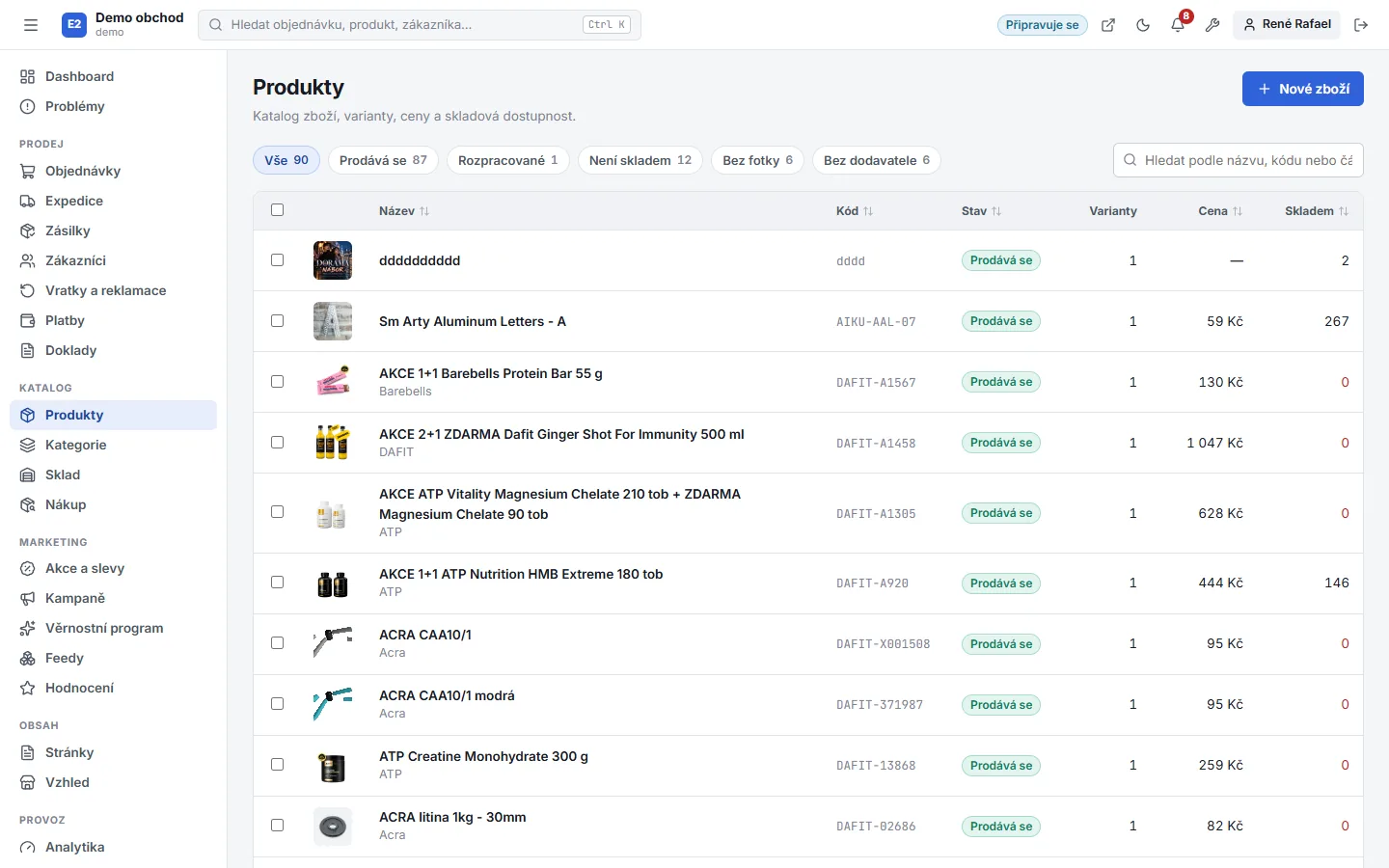Click the logout icon
The image size is (1389, 868).
pyautogui.click(x=1361, y=25)
